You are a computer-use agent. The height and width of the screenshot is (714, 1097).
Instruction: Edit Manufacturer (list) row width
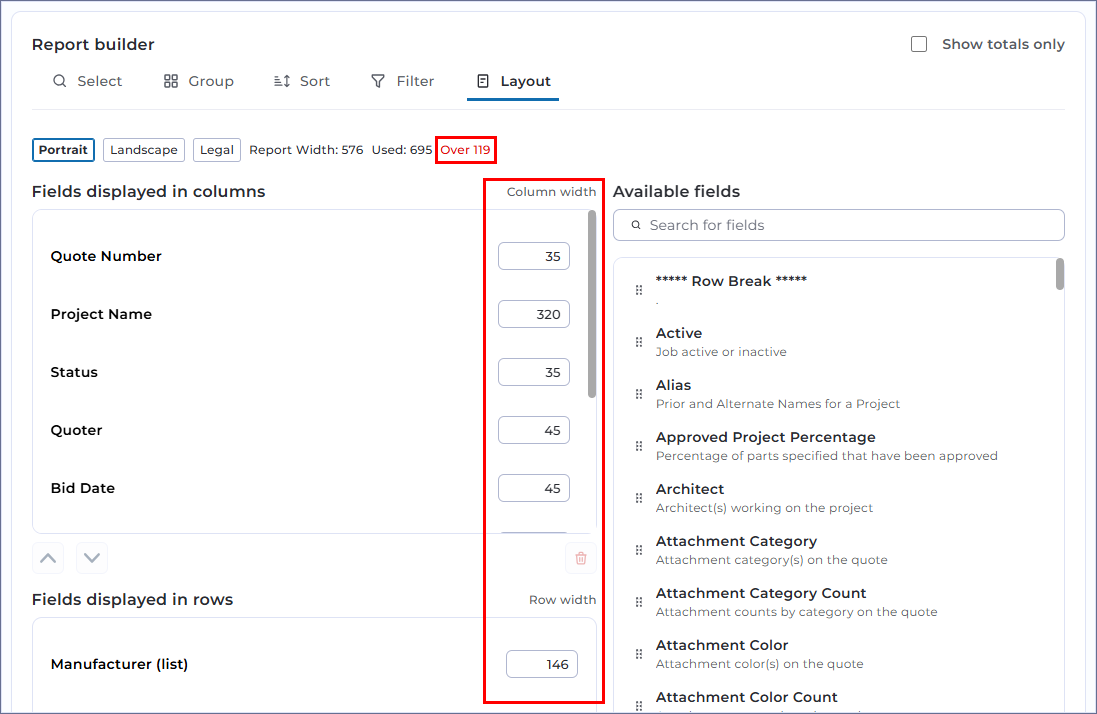[x=542, y=664]
